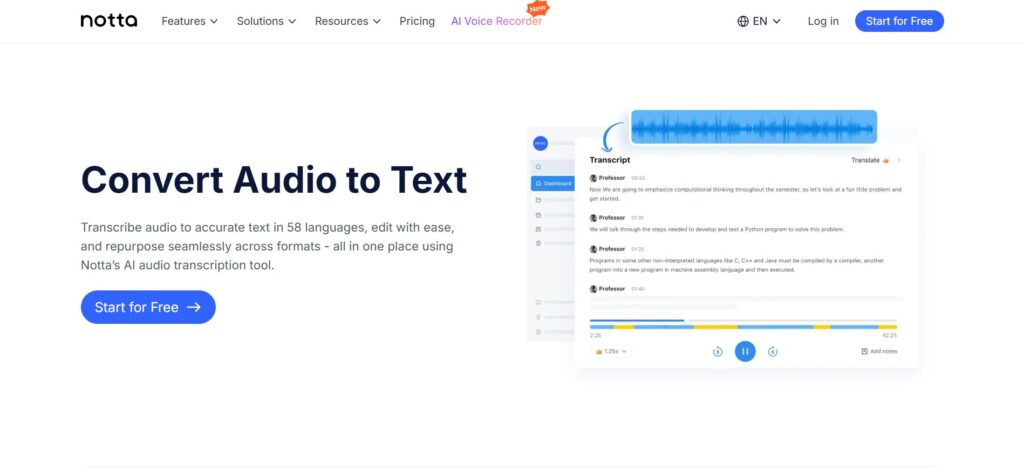Screen dimensions: 1024x468
Task: Click the folder icon below Dashboard
Action: (538, 200)
